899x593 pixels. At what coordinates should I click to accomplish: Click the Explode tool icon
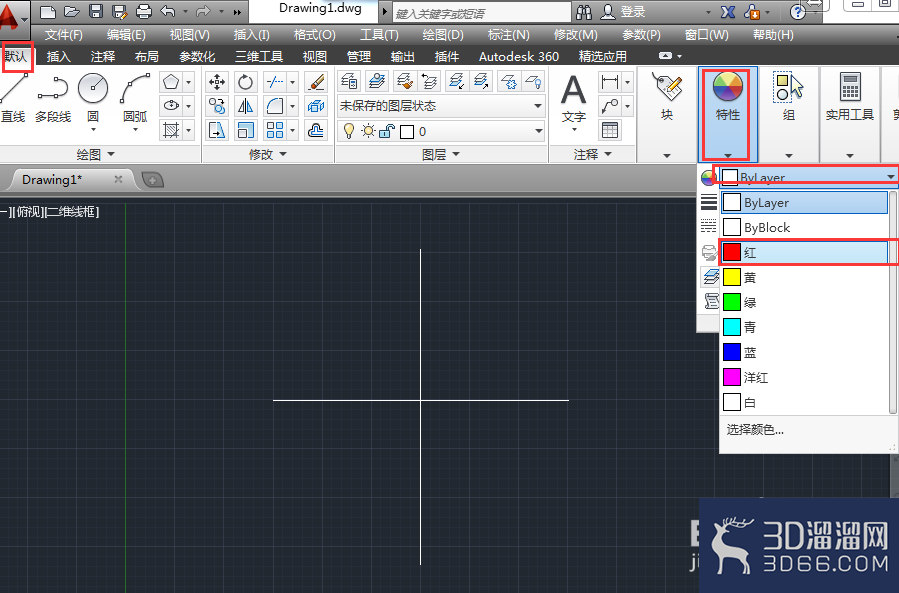(316, 106)
